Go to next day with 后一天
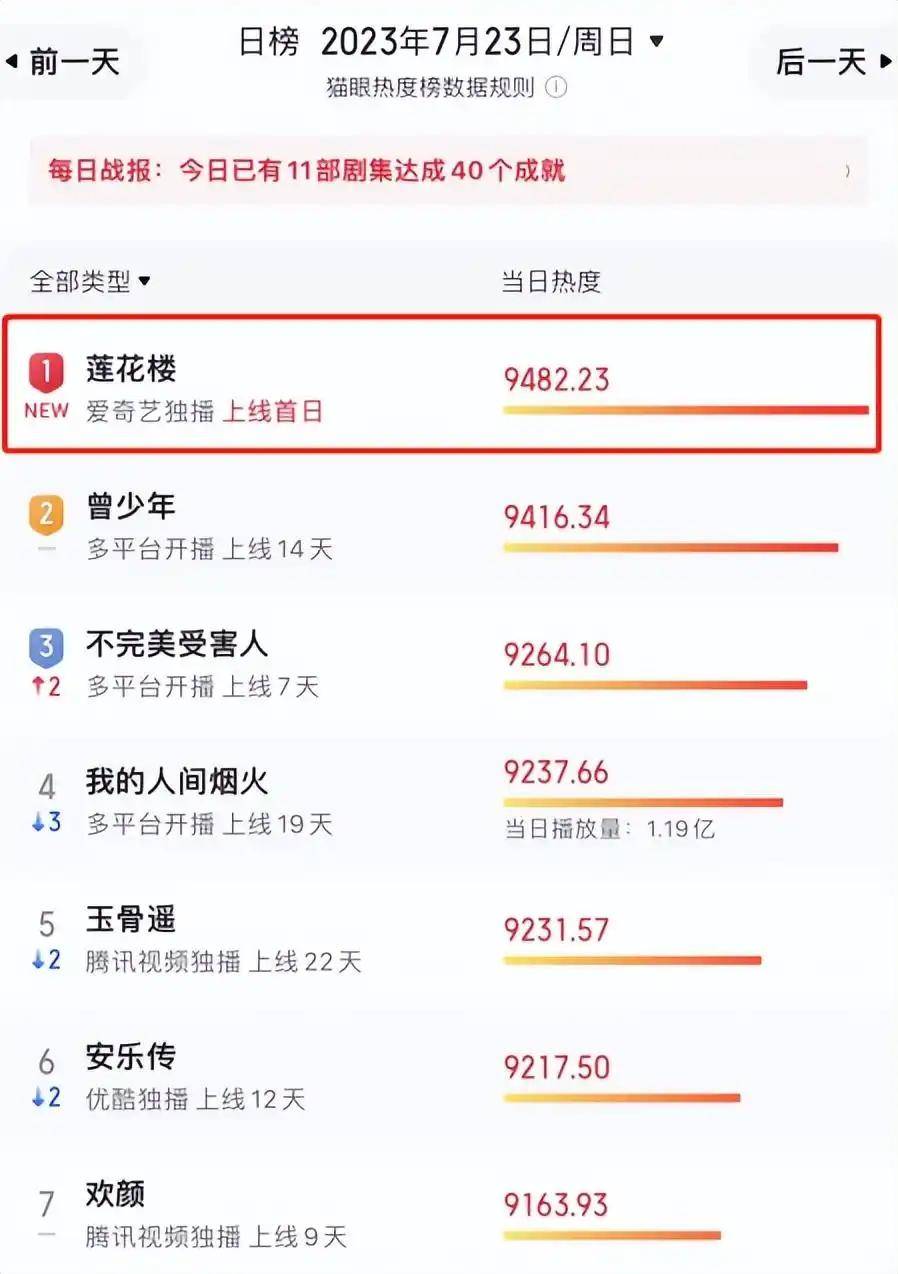This screenshot has width=898, height=1274. click(x=832, y=62)
